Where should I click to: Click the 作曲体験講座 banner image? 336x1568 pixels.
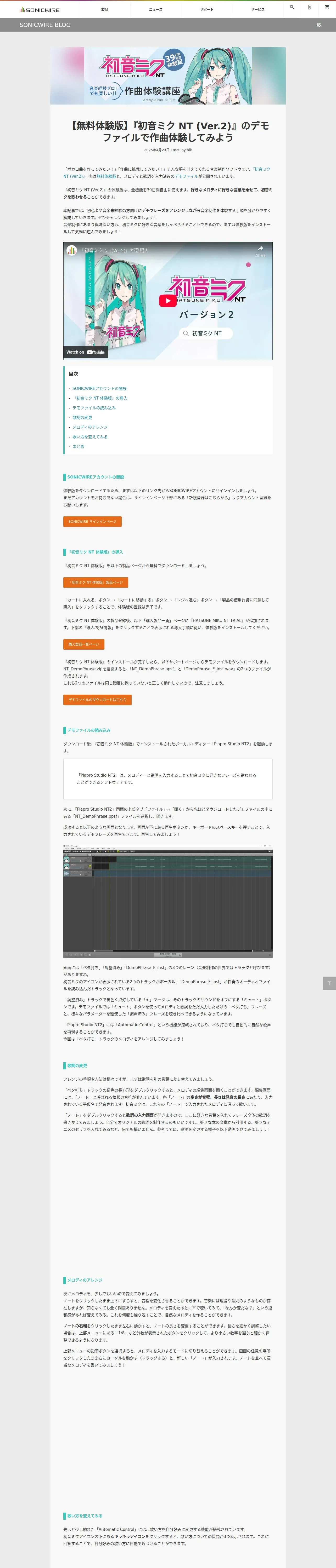coord(168,76)
